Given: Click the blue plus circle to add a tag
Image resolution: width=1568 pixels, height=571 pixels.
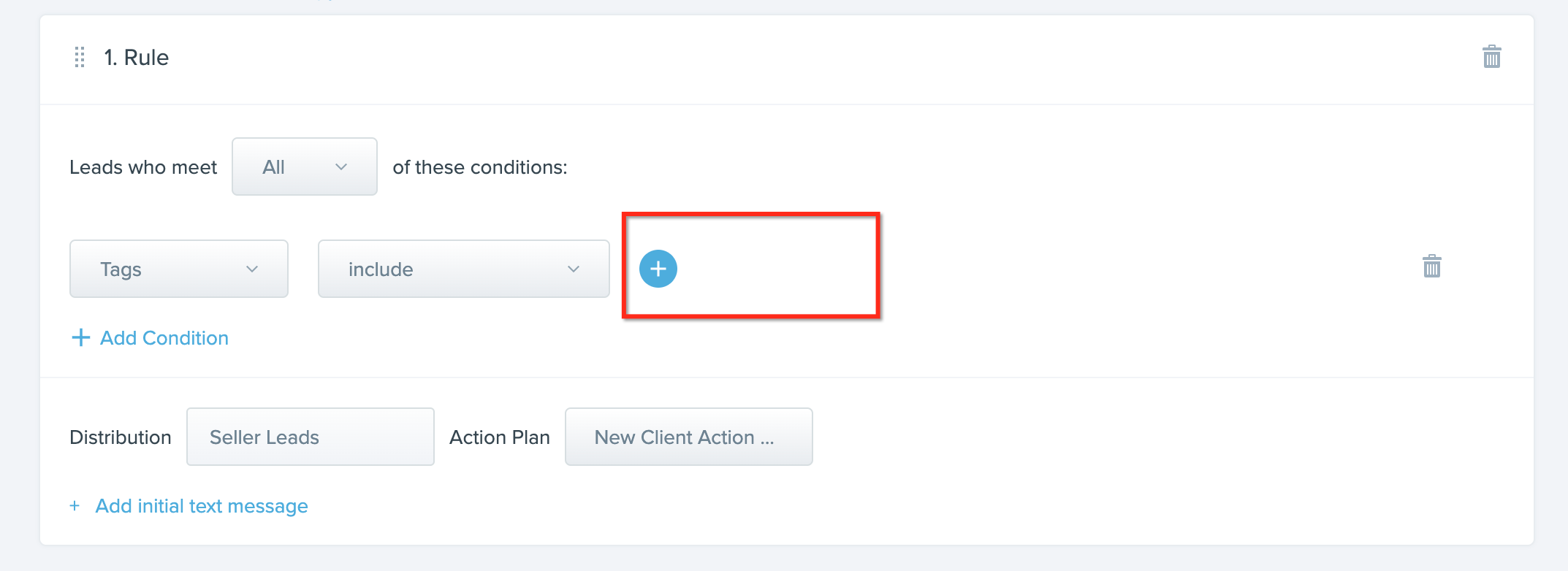Looking at the screenshot, I should click(658, 269).
